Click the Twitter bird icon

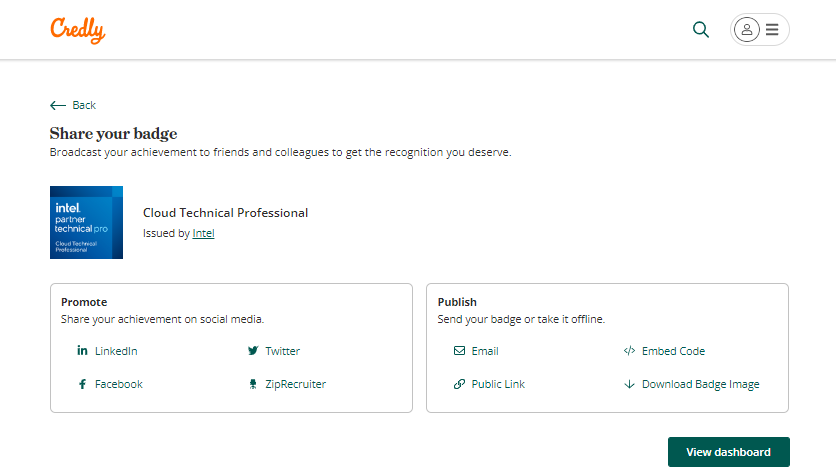[x=253, y=351]
